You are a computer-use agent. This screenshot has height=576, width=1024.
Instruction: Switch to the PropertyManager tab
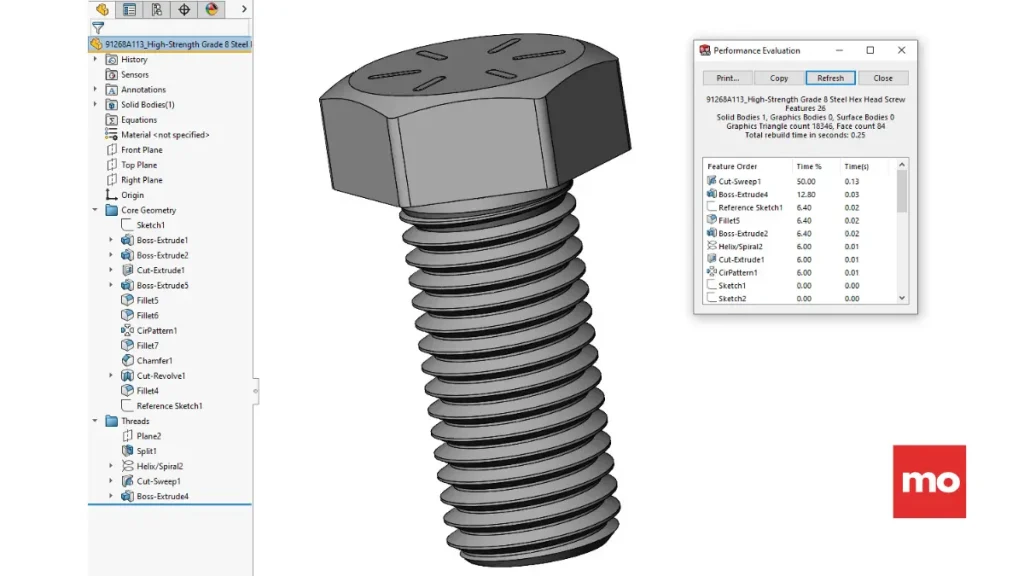point(129,9)
